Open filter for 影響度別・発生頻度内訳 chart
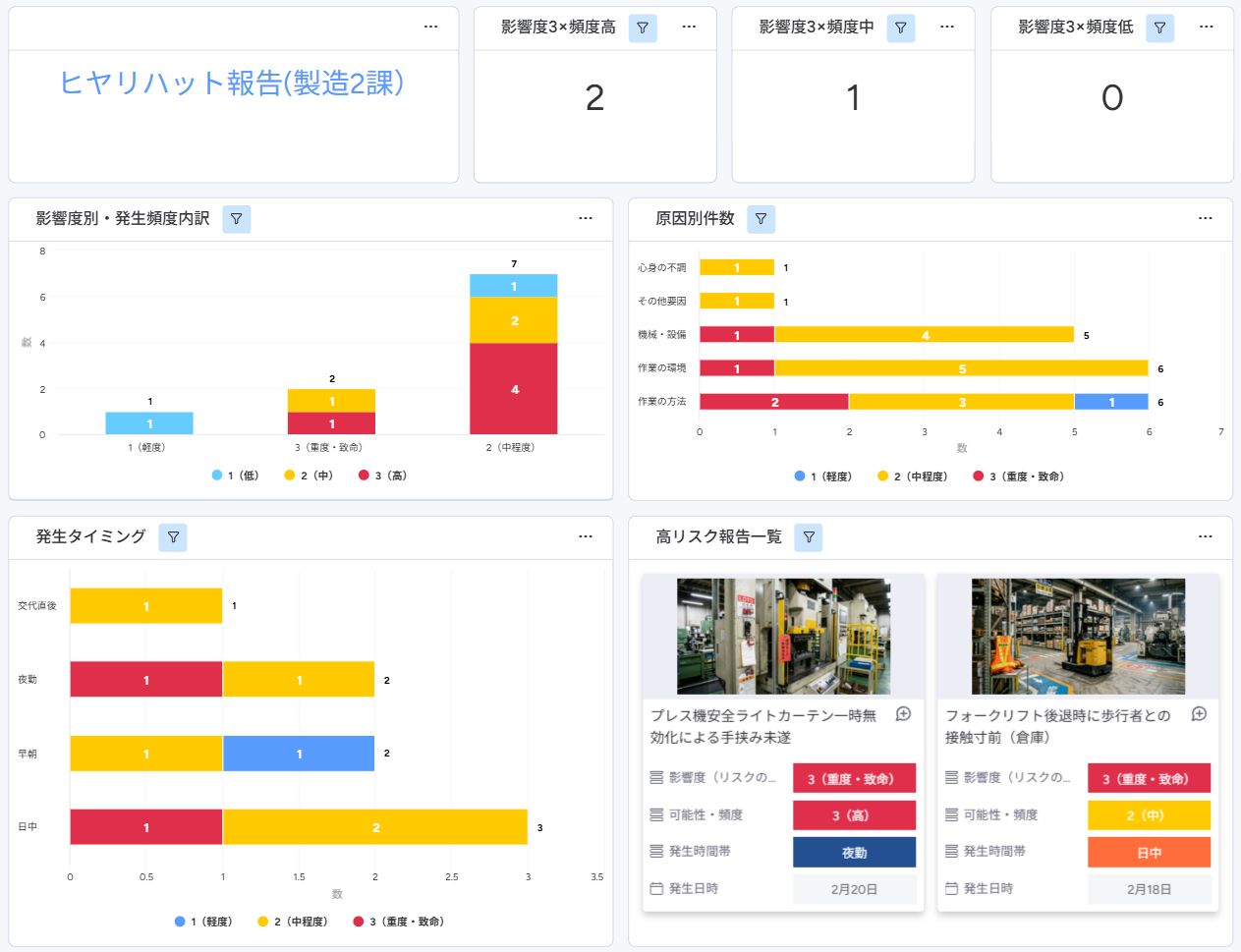This screenshot has width=1241, height=952. 237,219
